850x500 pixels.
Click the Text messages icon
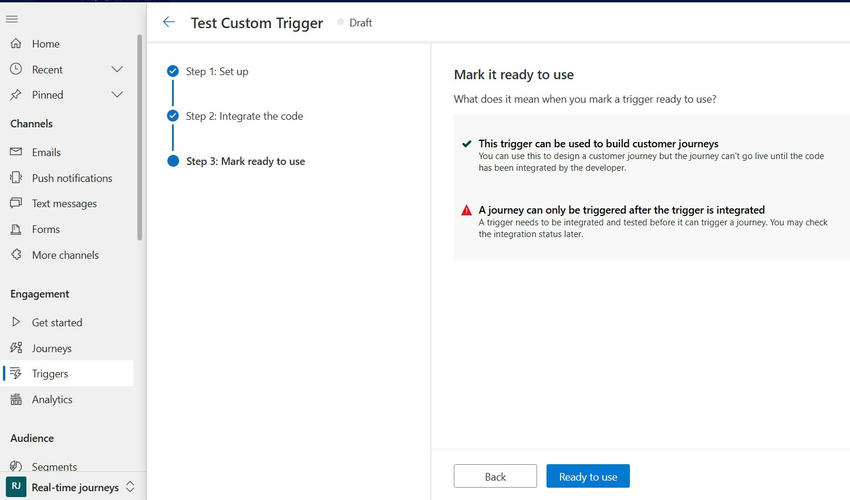pos(15,203)
